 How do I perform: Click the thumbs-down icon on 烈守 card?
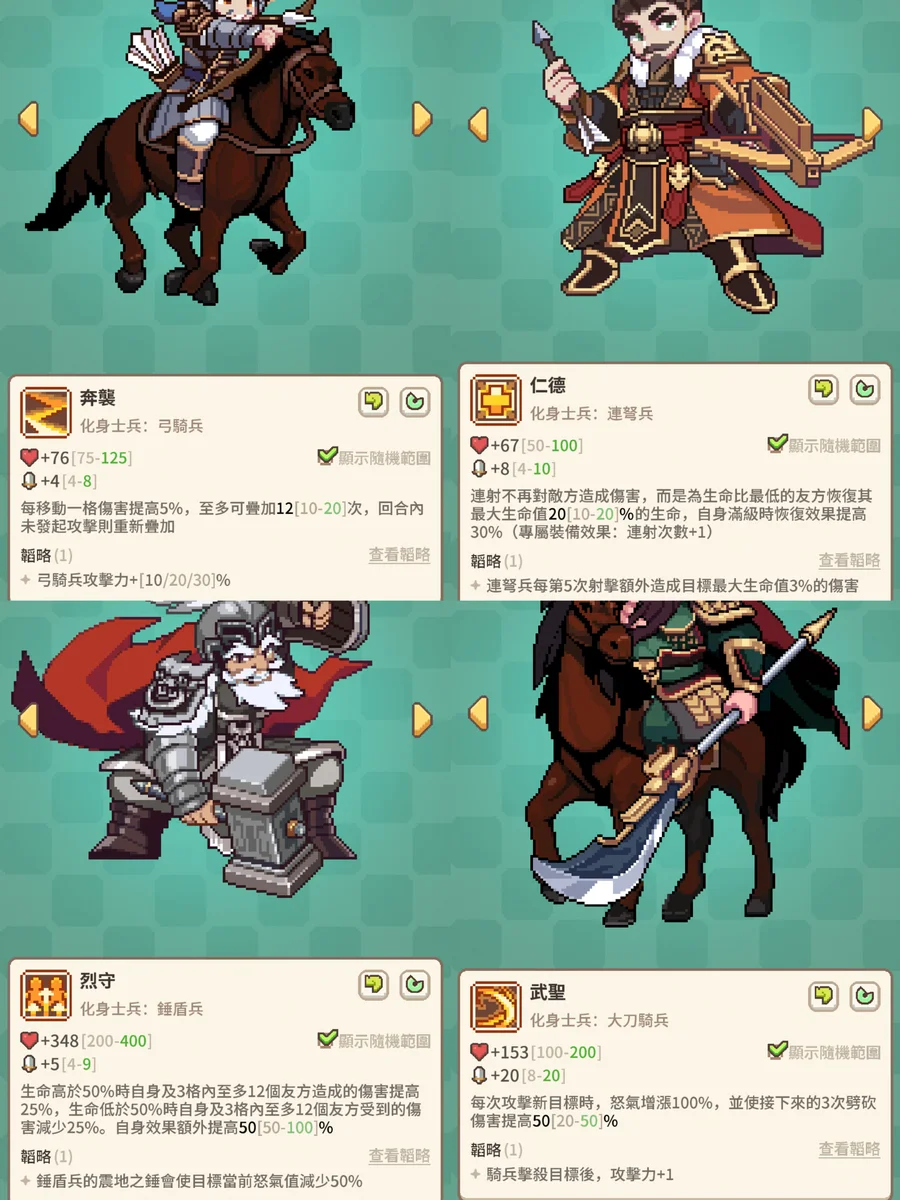coord(374,985)
